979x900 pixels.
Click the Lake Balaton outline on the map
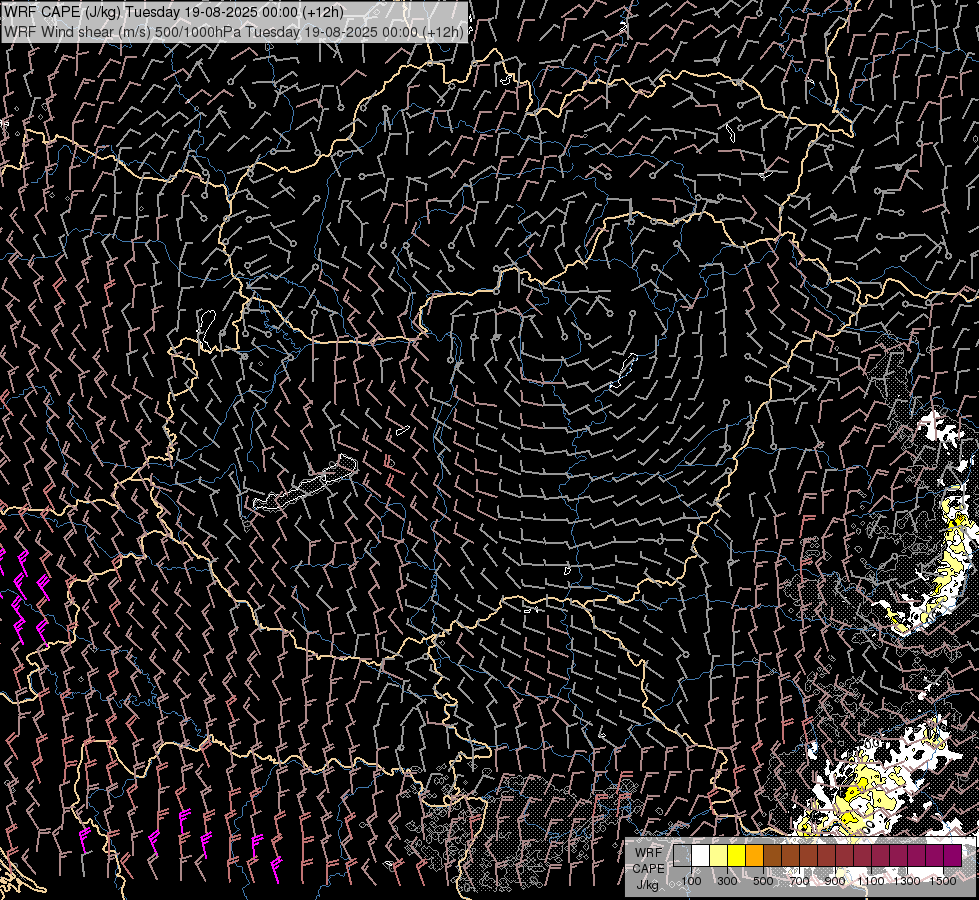(305, 483)
